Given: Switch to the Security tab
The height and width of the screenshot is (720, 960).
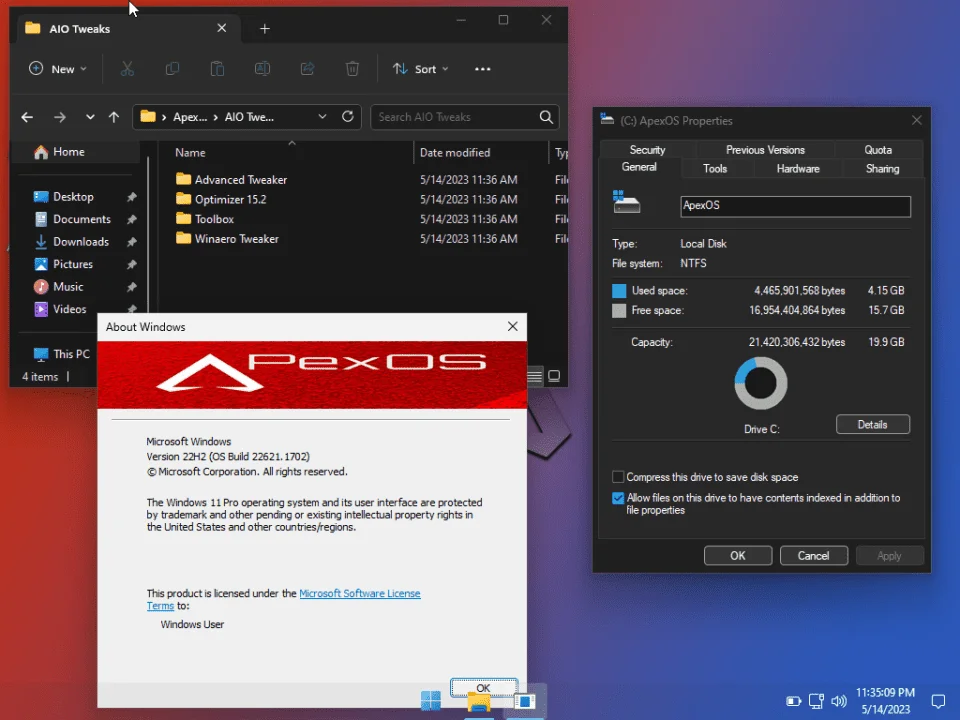Looking at the screenshot, I should point(647,149).
